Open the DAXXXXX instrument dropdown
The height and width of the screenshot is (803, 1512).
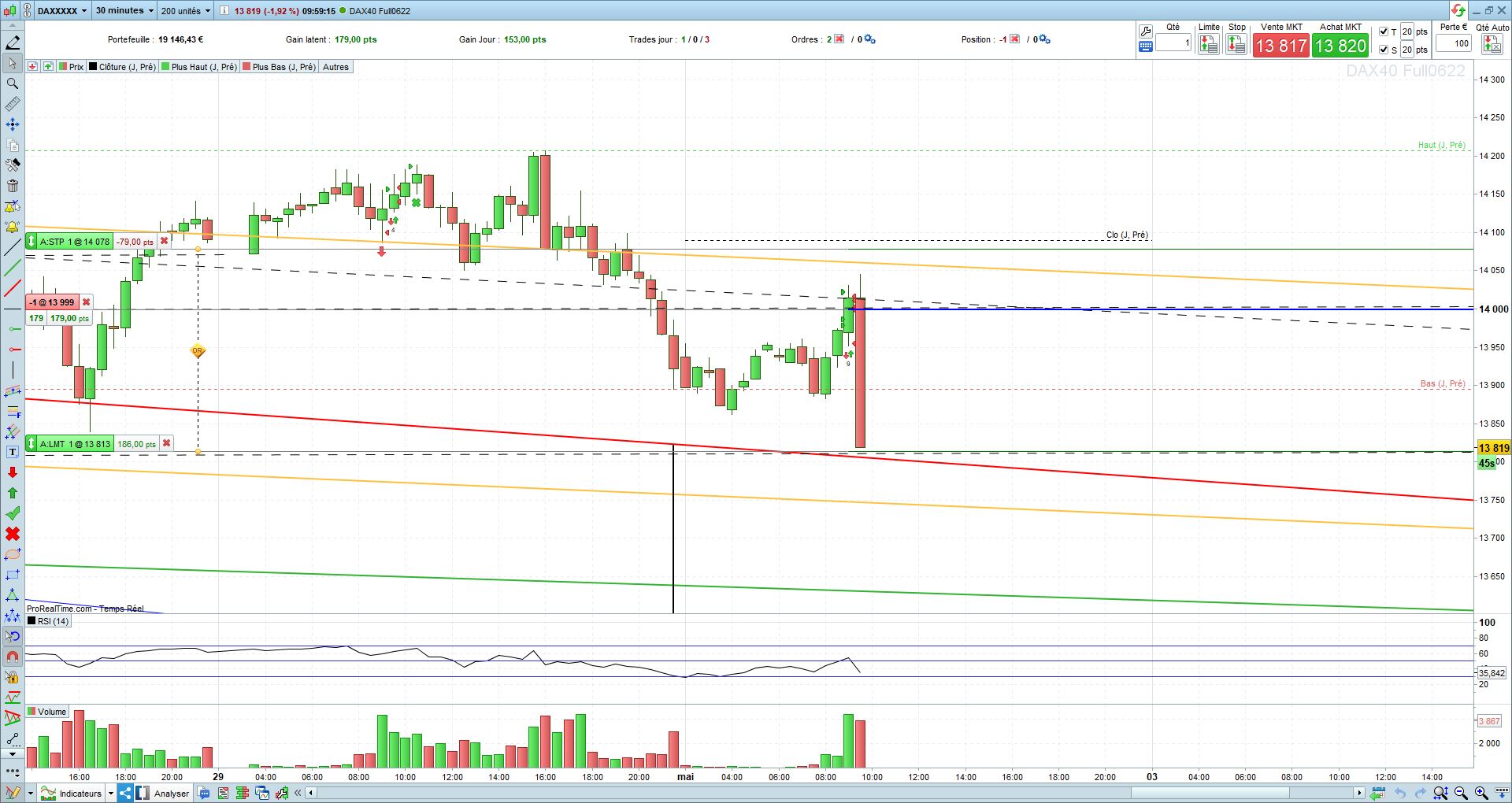(x=61, y=11)
